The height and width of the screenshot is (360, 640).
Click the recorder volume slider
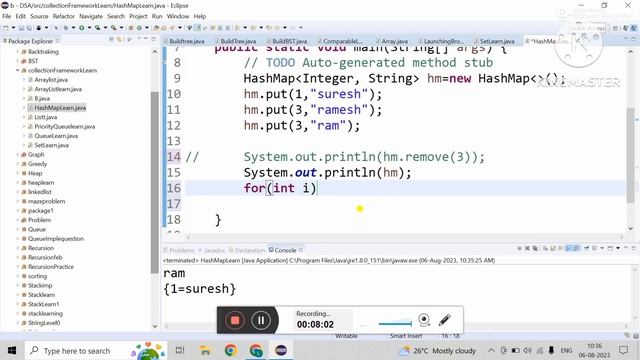[395, 323]
